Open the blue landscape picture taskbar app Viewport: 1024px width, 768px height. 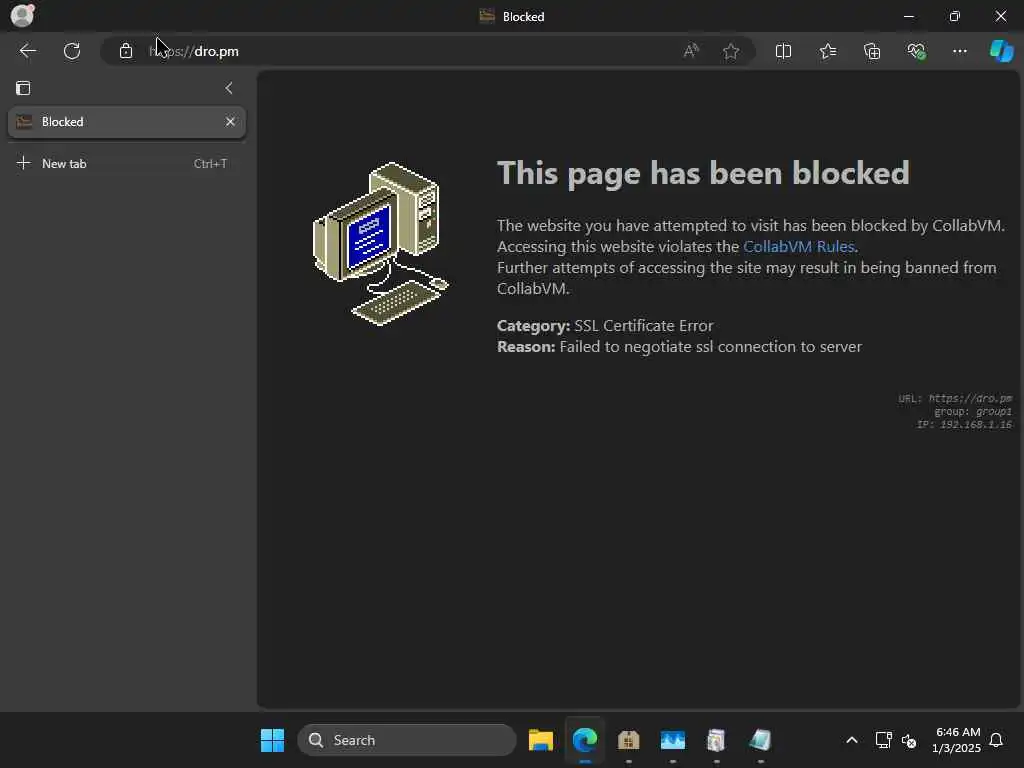[x=673, y=740]
